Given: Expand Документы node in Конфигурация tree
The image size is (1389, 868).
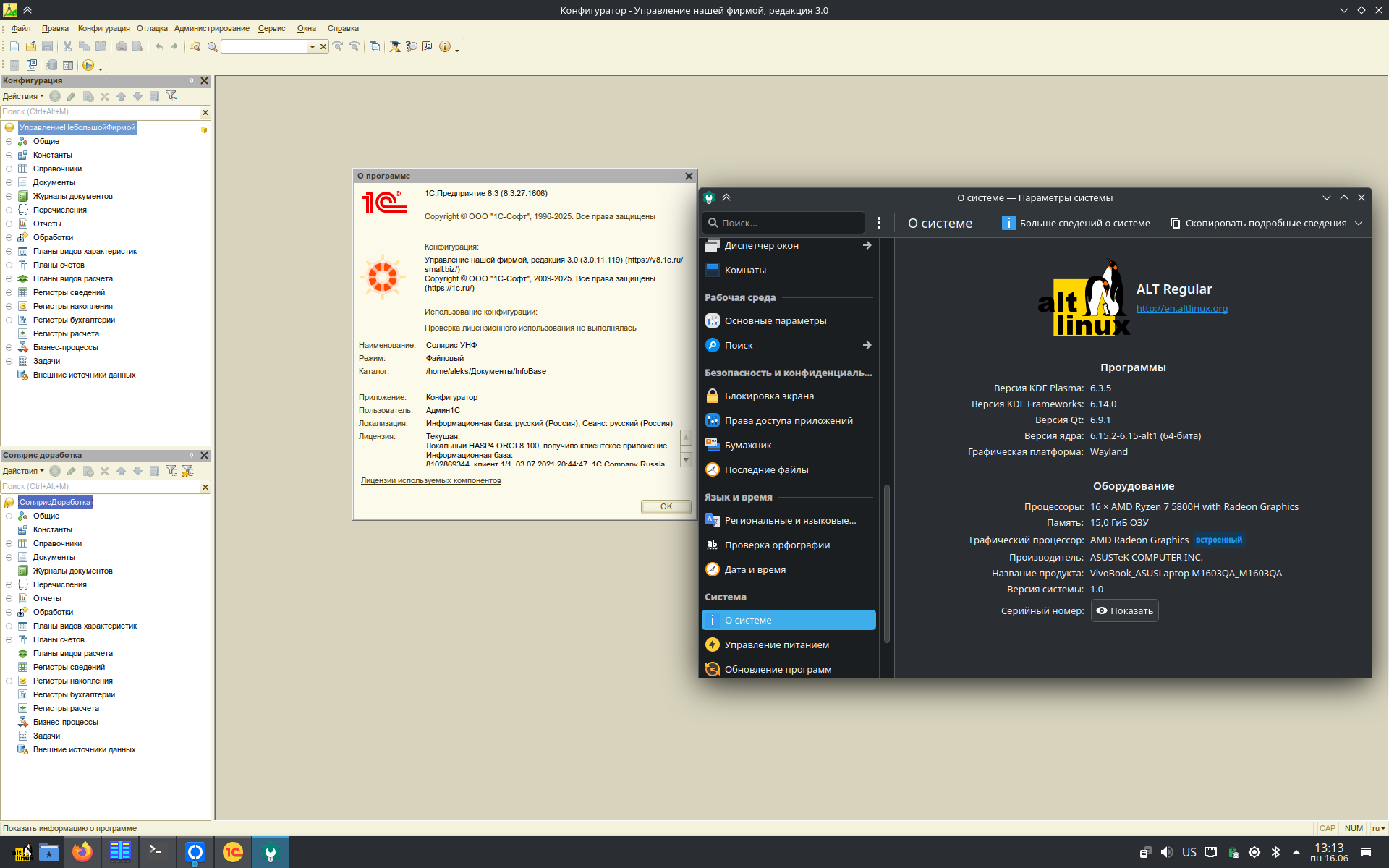Looking at the screenshot, I should coord(9,182).
